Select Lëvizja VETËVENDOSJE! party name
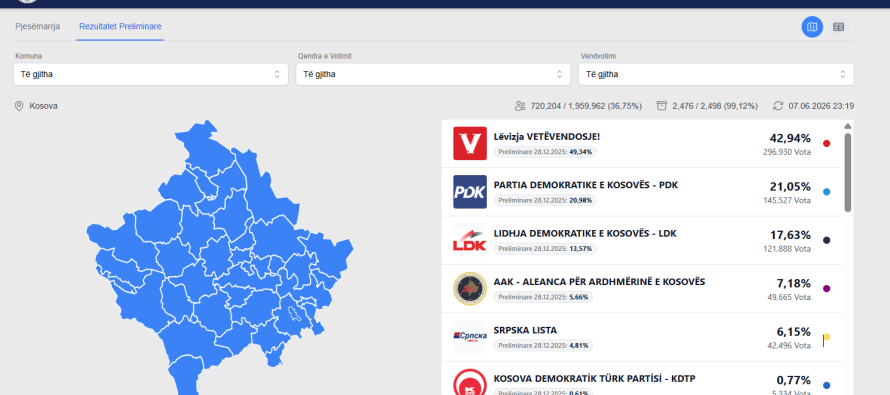Image resolution: width=890 pixels, height=395 pixels. tap(547, 137)
